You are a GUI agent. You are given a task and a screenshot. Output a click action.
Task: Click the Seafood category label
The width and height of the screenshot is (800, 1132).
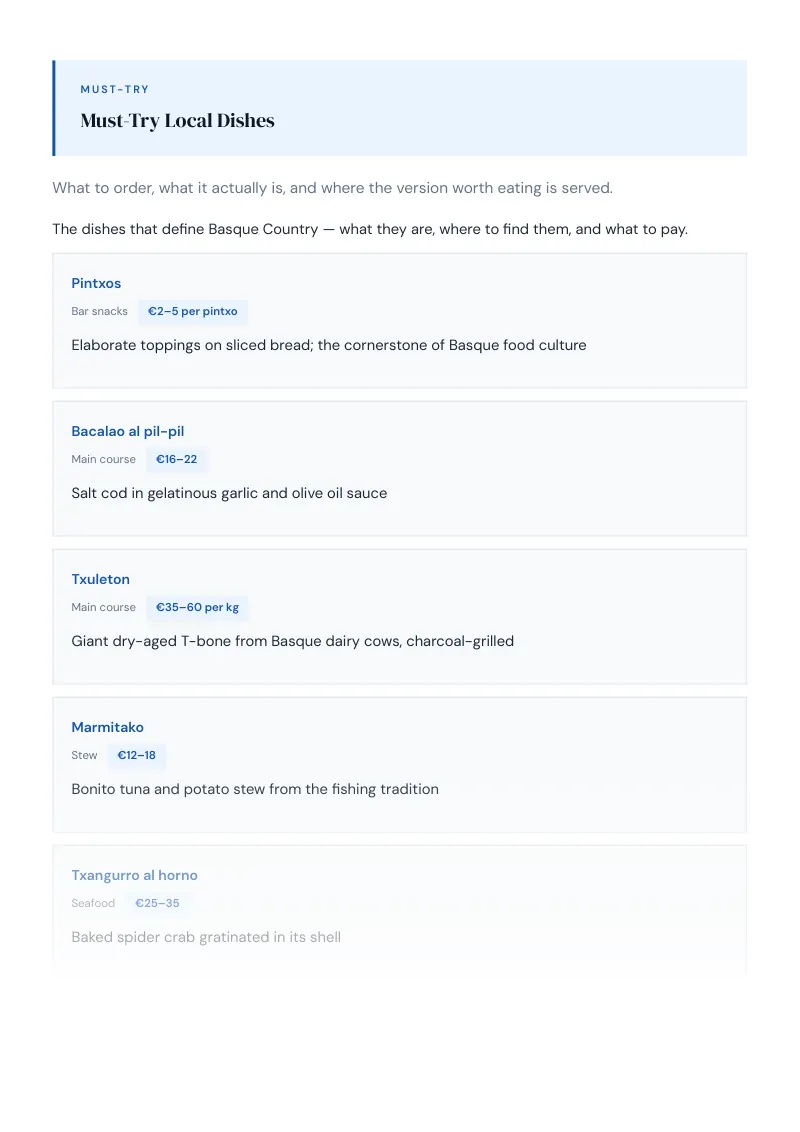(93, 903)
